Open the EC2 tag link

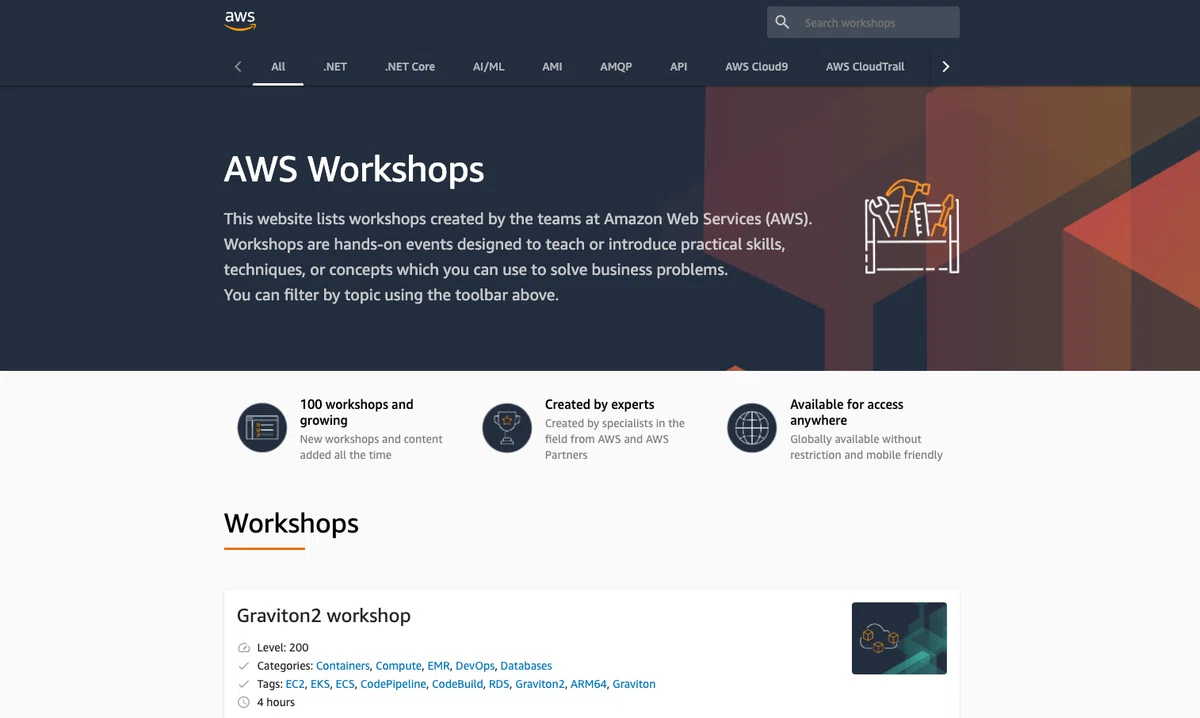pos(295,684)
